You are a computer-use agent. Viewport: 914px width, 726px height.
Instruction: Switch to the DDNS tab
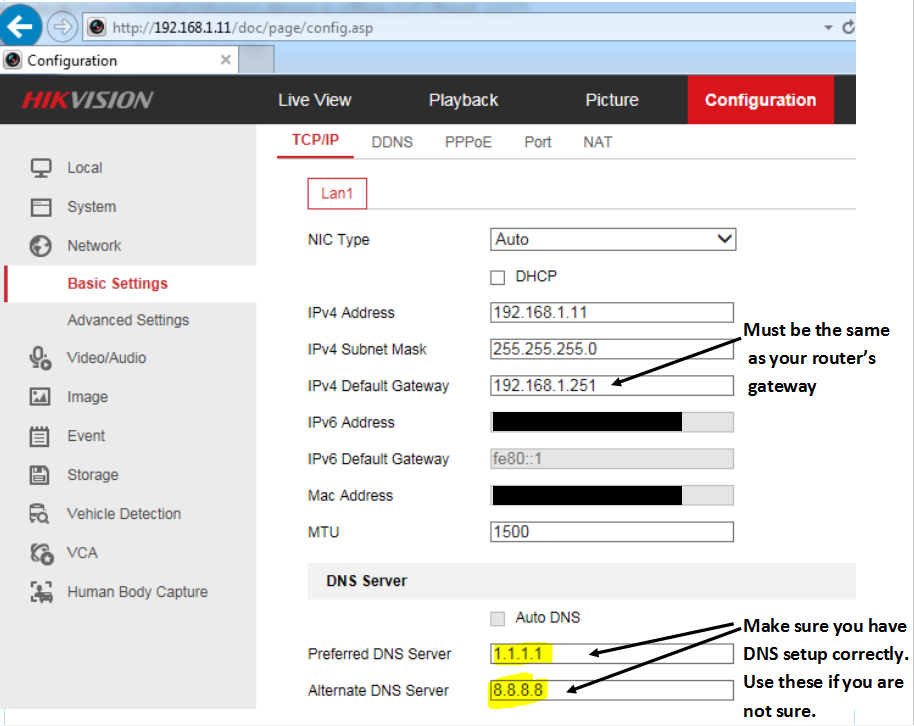click(x=392, y=142)
